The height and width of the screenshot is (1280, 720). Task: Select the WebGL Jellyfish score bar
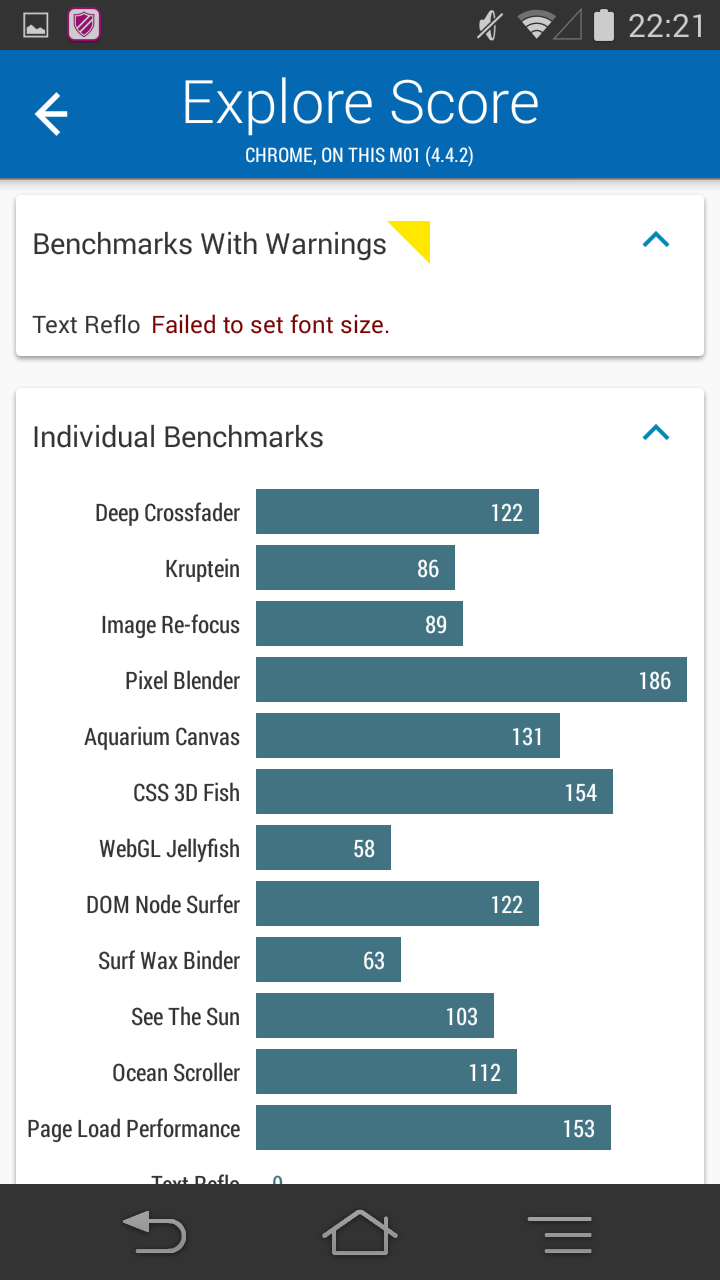pos(323,848)
